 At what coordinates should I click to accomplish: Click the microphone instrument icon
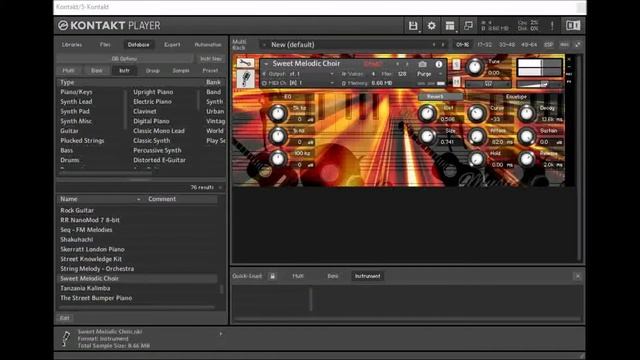click(245, 78)
